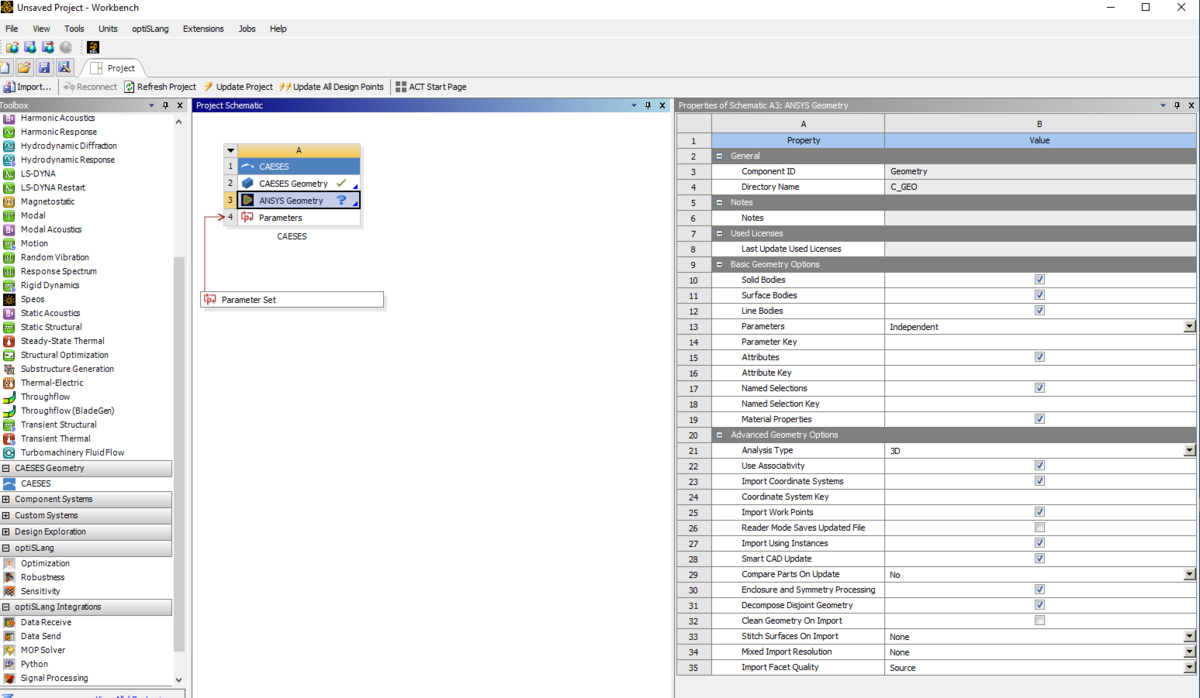The width and height of the screenshot is (1200, 698).
Task: Toggle the Surface Bodies checkbox
Action: click(1040, 295)
